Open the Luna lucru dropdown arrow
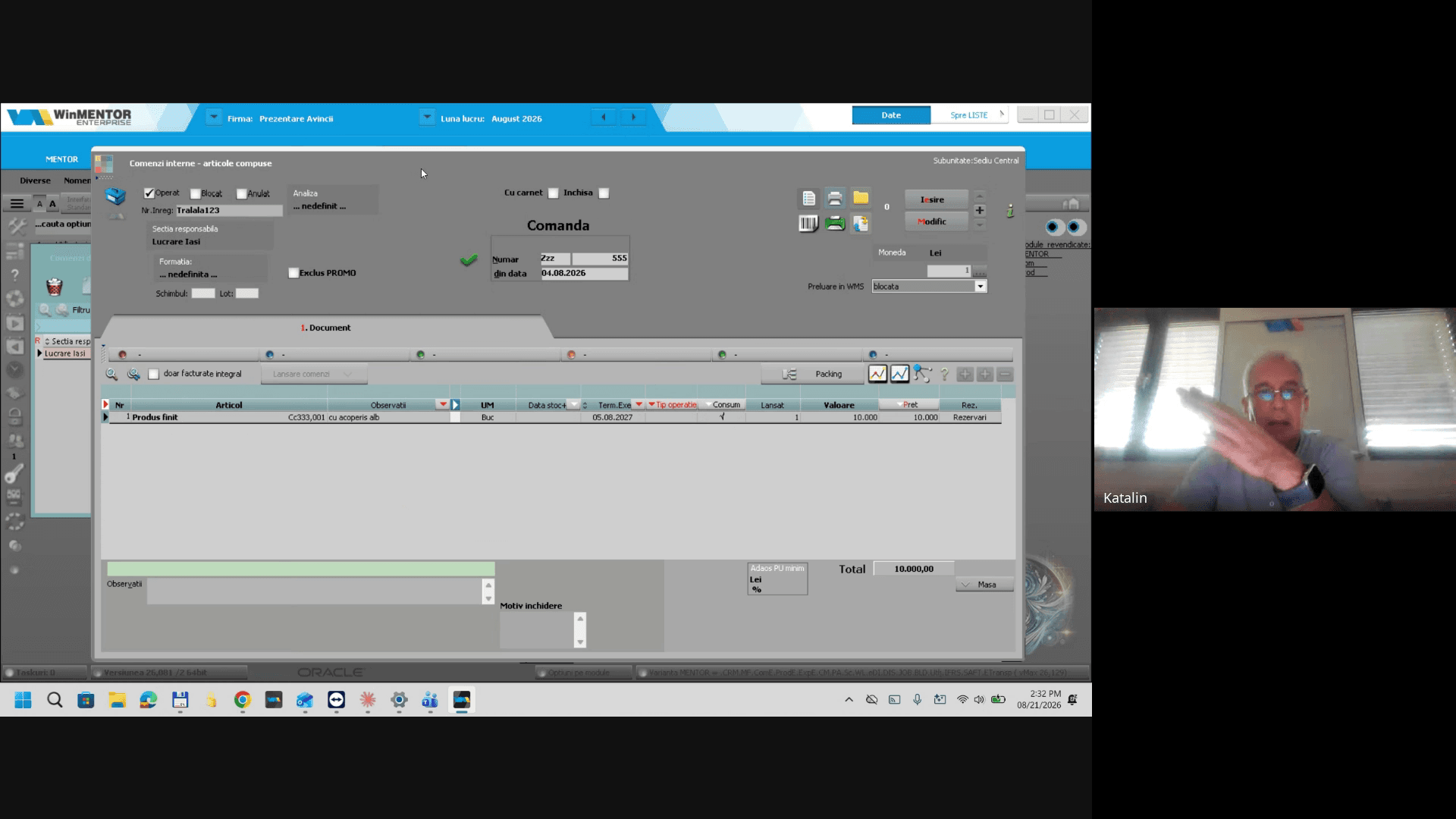The image size is (1456, 819). click(x=427, y=118)
